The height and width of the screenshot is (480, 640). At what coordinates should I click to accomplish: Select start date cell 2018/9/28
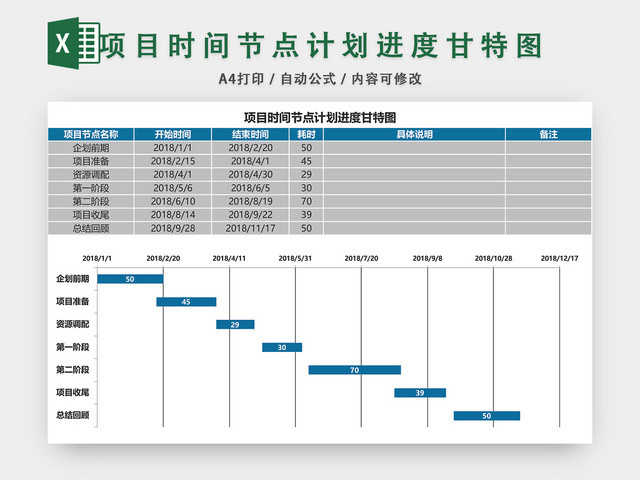click(x=173, y=228)
